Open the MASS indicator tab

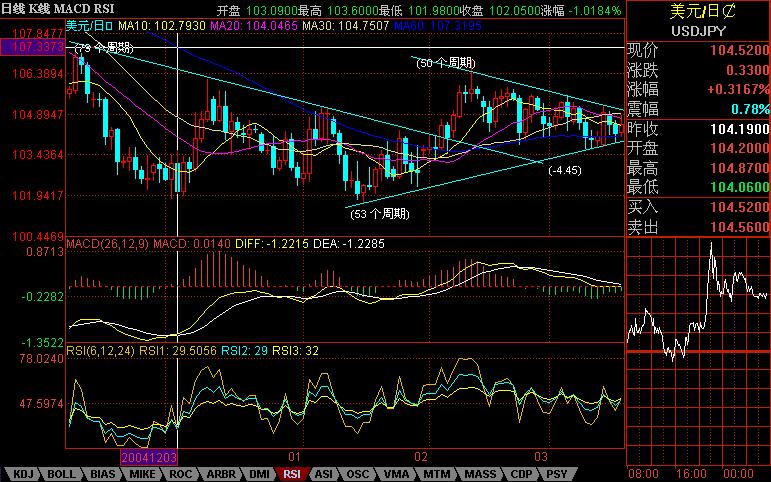pyautogui.click(x=480, y=474)
